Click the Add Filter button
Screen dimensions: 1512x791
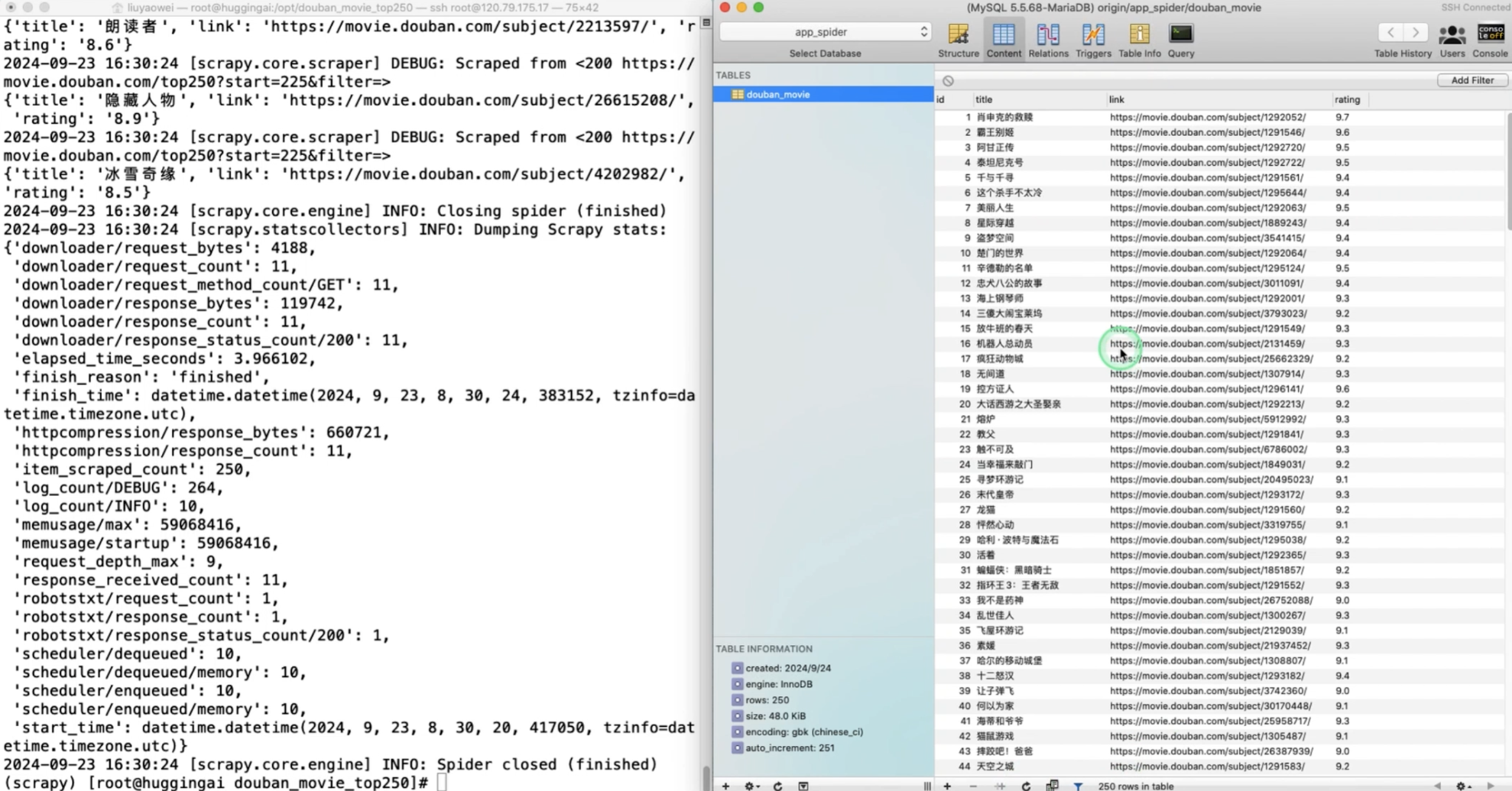point(1471,80)
